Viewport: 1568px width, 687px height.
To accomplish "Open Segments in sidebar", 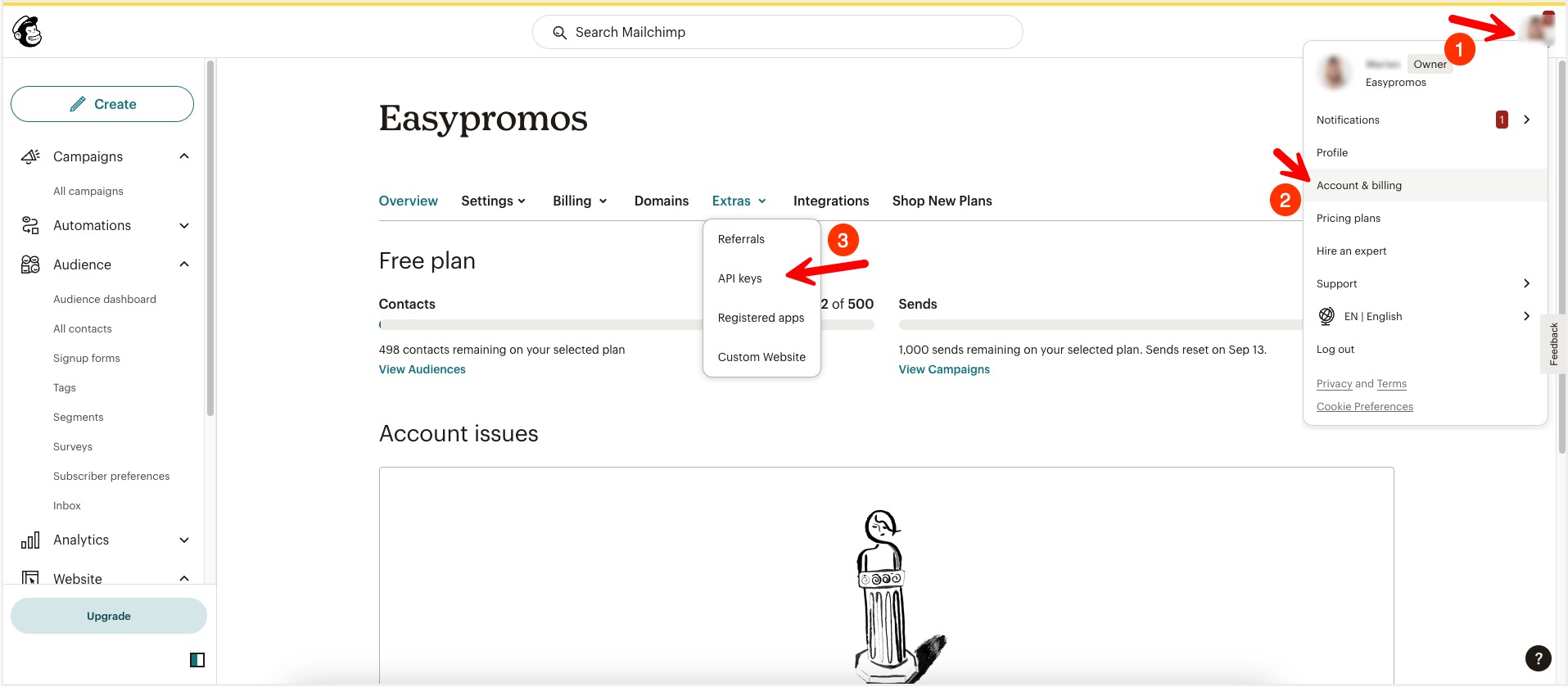I will (x=79, y=418).
